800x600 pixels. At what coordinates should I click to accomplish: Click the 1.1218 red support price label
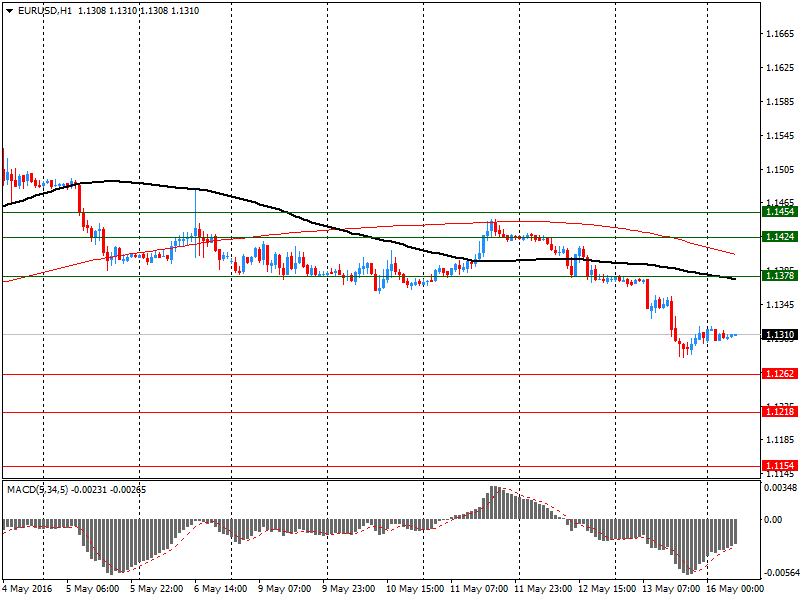(780, 411)
